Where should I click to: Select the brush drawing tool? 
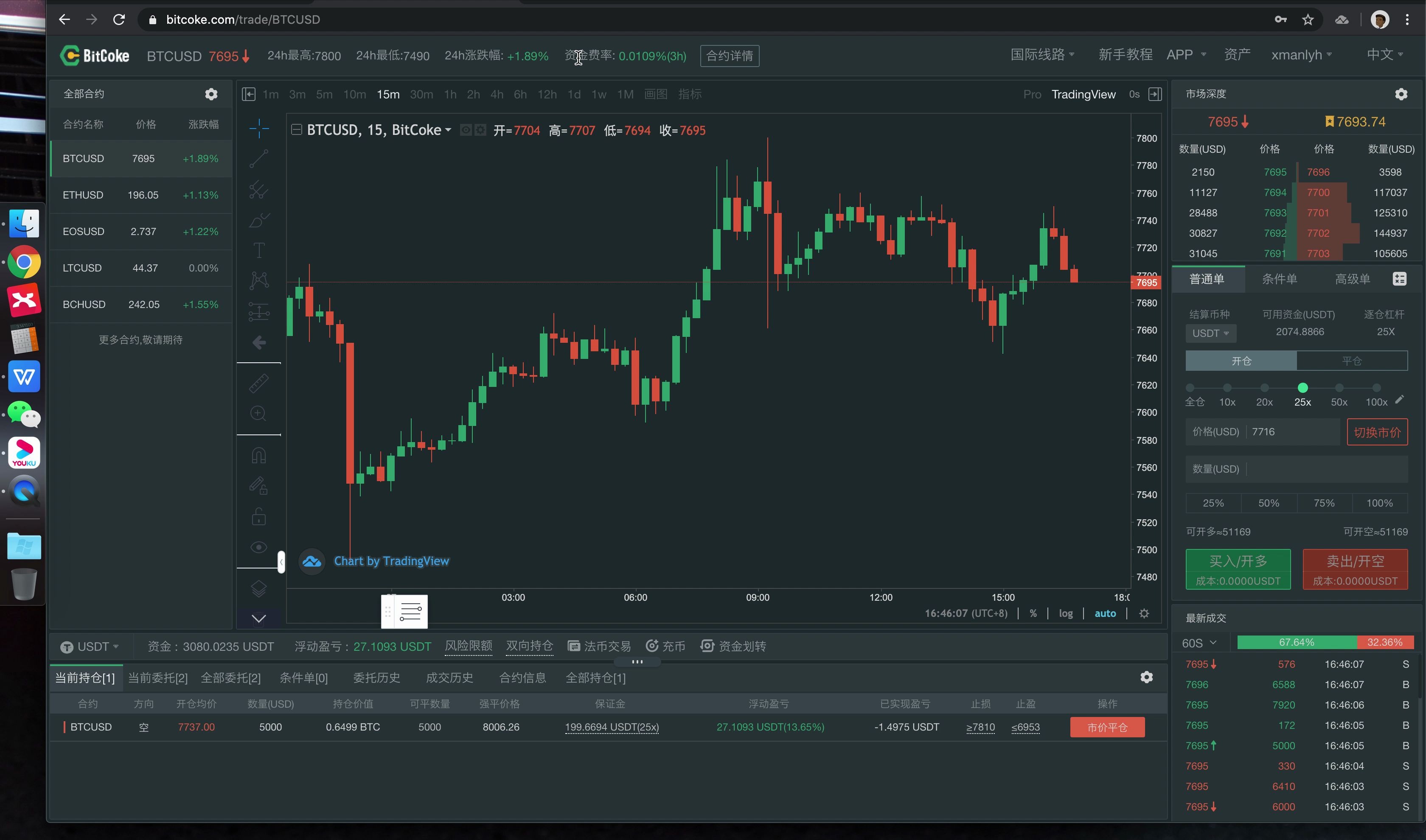point(259,220)
